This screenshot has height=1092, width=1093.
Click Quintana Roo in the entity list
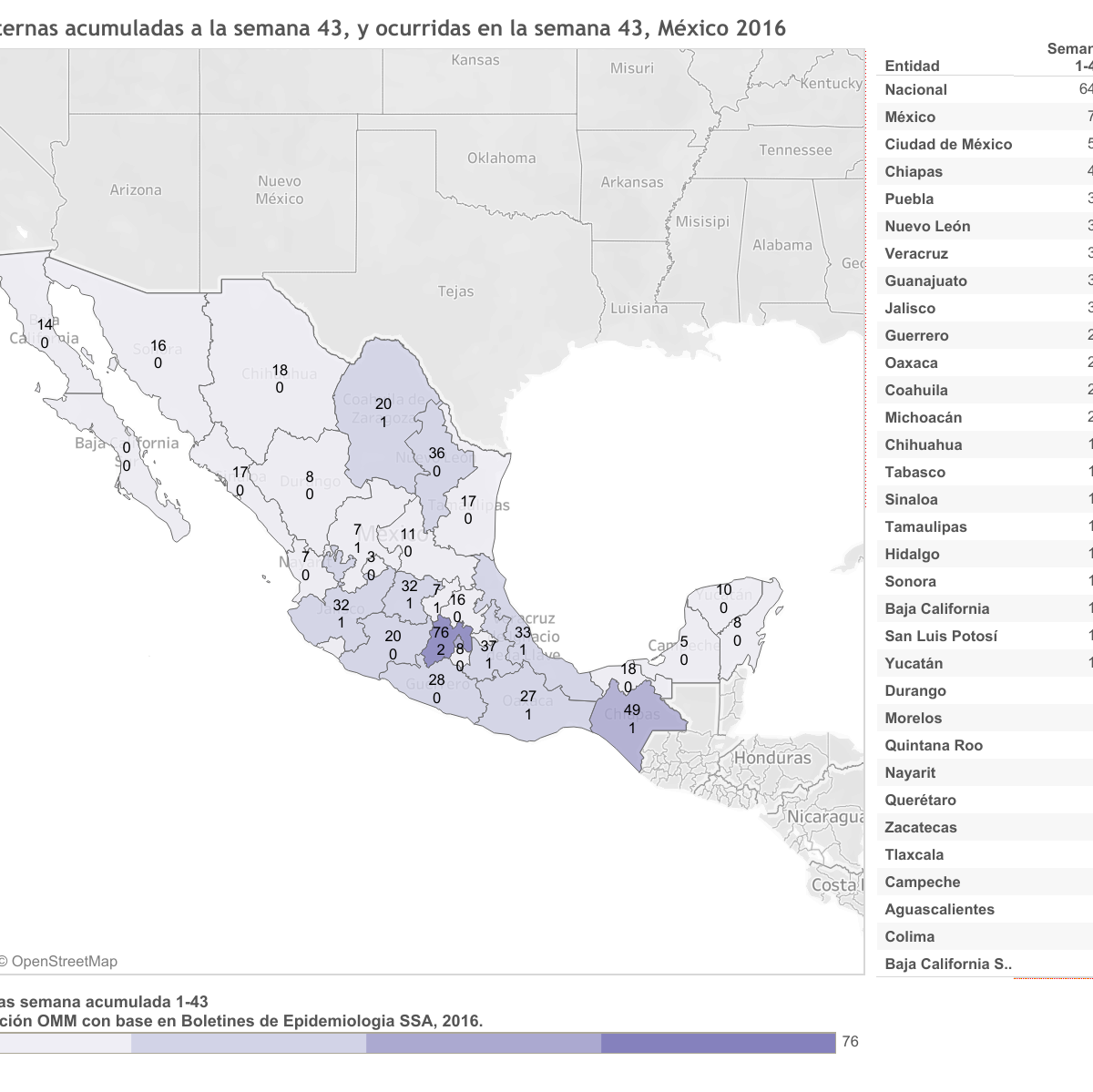[934, 745]
